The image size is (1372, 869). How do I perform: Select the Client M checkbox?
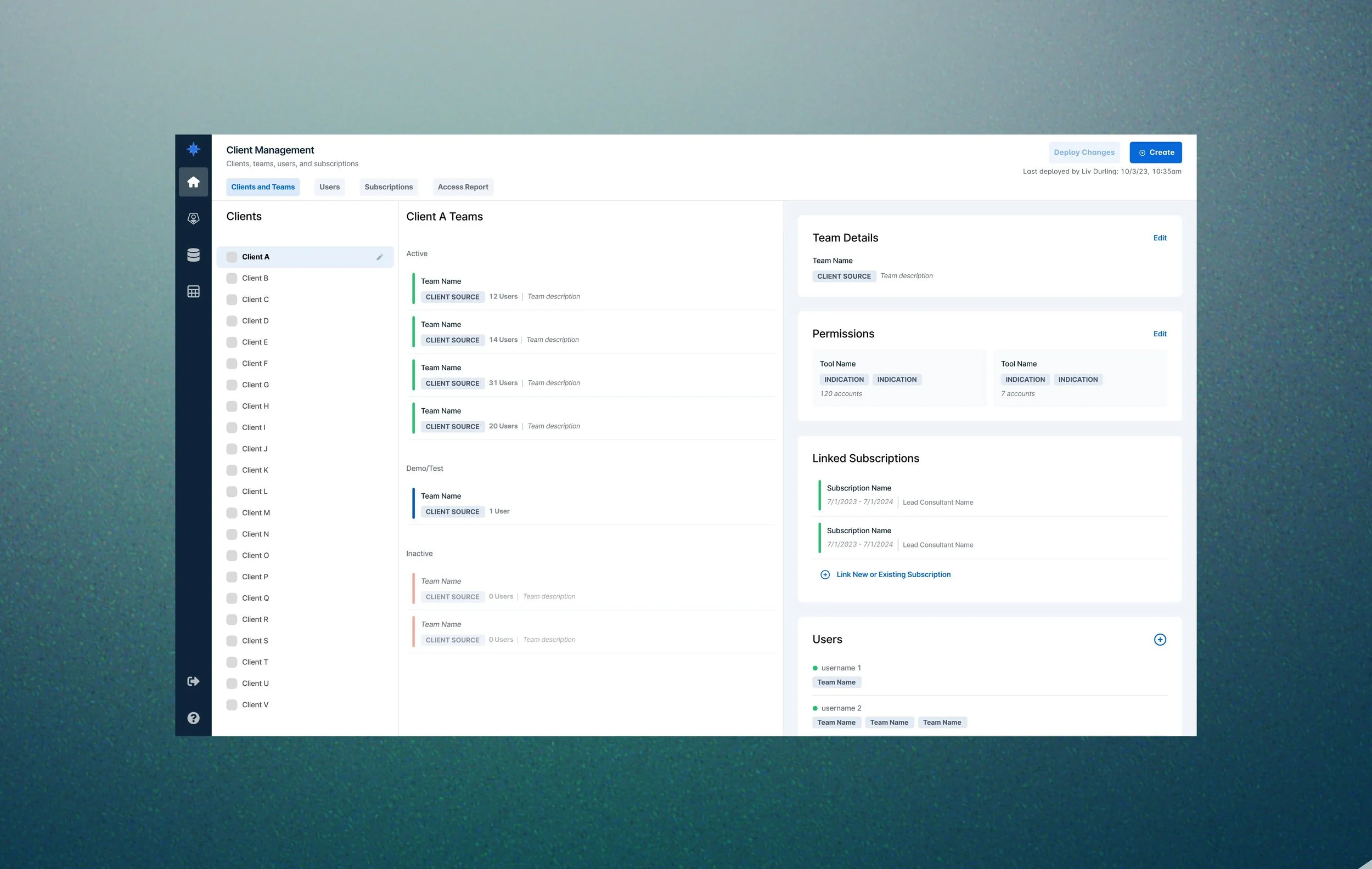[232, 512]
